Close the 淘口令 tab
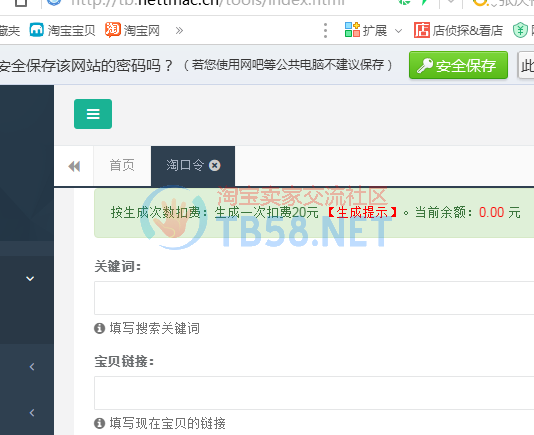This screenshot has height=435, width=534. [x=215, y=166]
